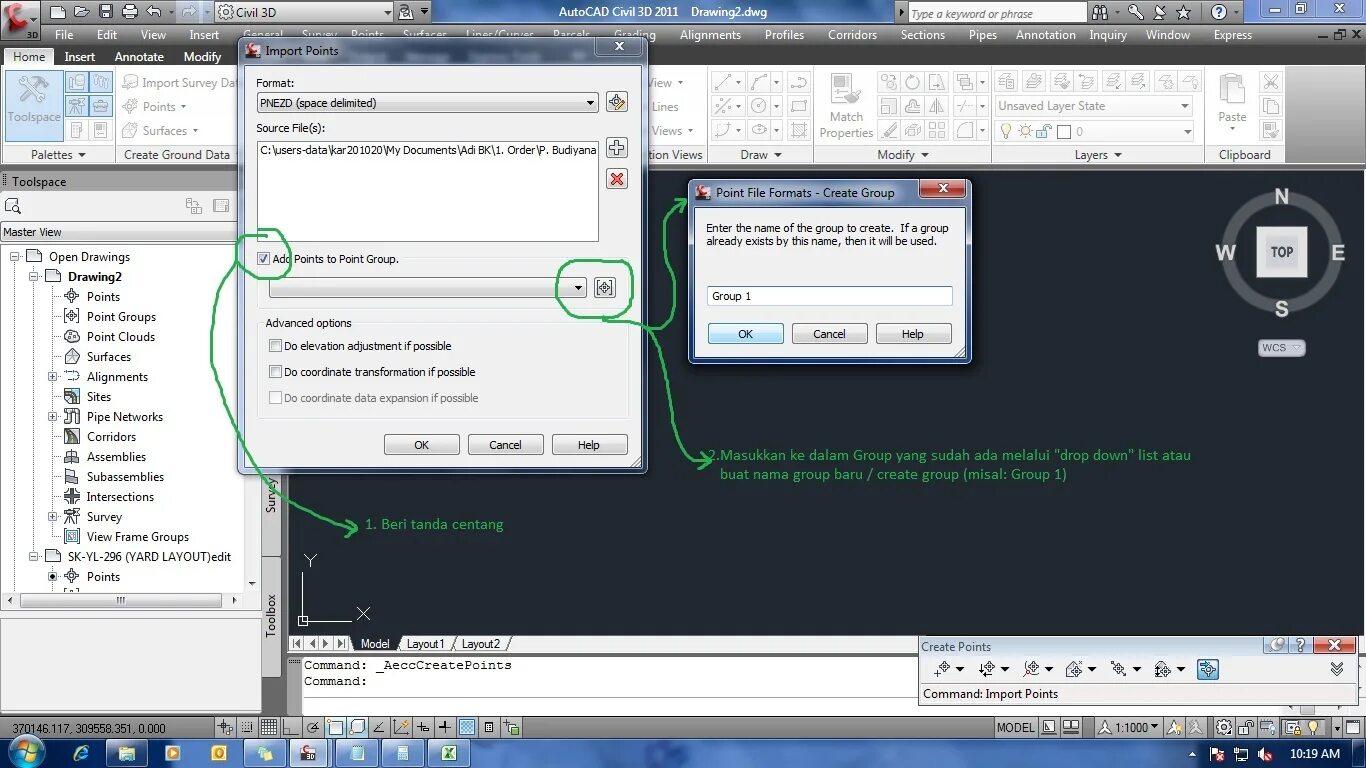Click the Cut scissors icon in Clipboard panel
This screenshot has width=1366, height=768.
coord(1270,82)
